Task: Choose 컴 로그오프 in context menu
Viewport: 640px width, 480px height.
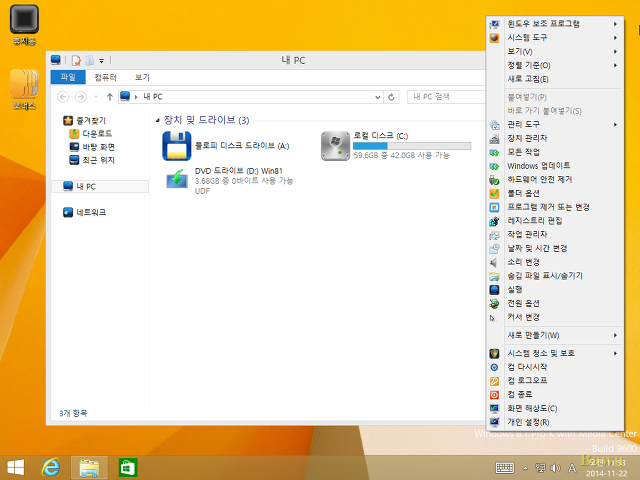Action: [x=555, y=380]
